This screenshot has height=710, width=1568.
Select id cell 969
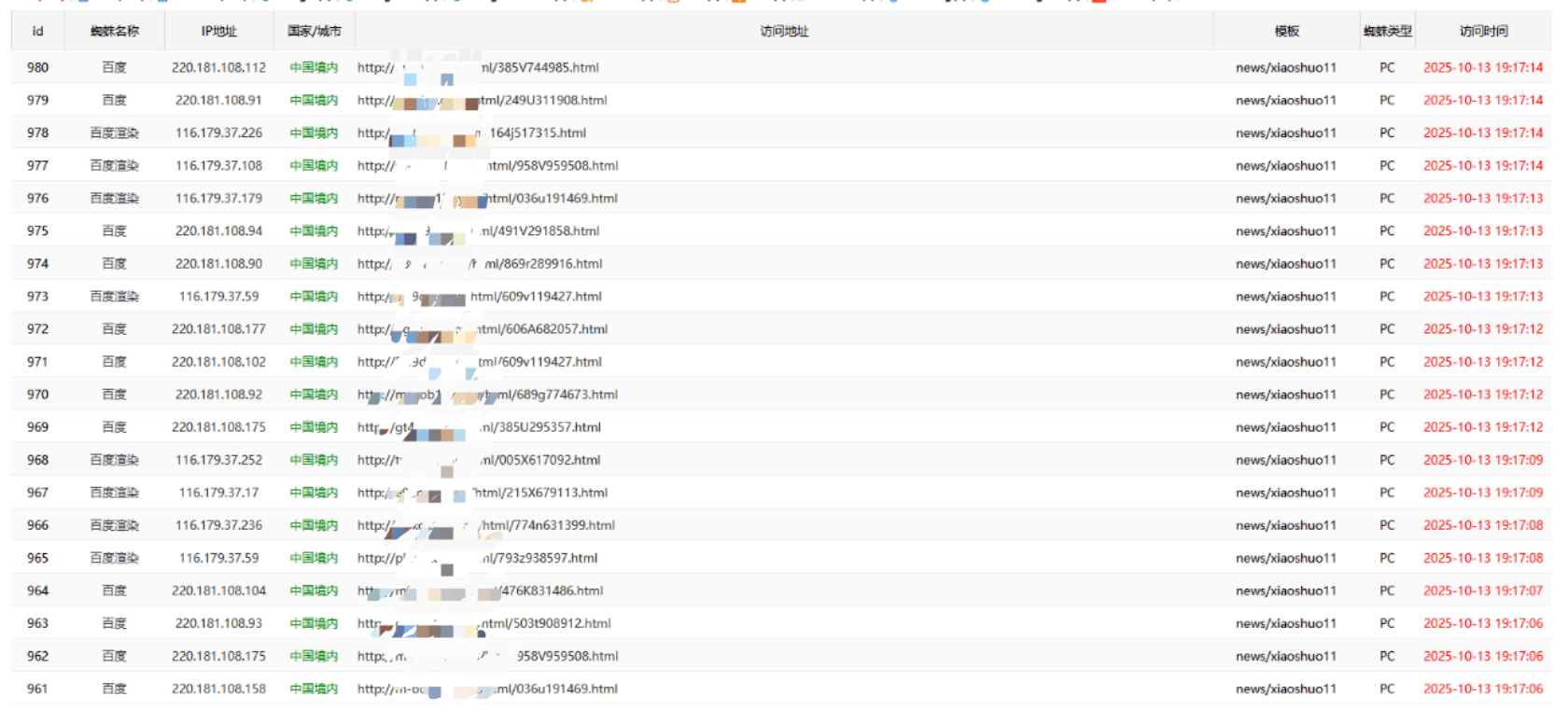tap(37, 427)
